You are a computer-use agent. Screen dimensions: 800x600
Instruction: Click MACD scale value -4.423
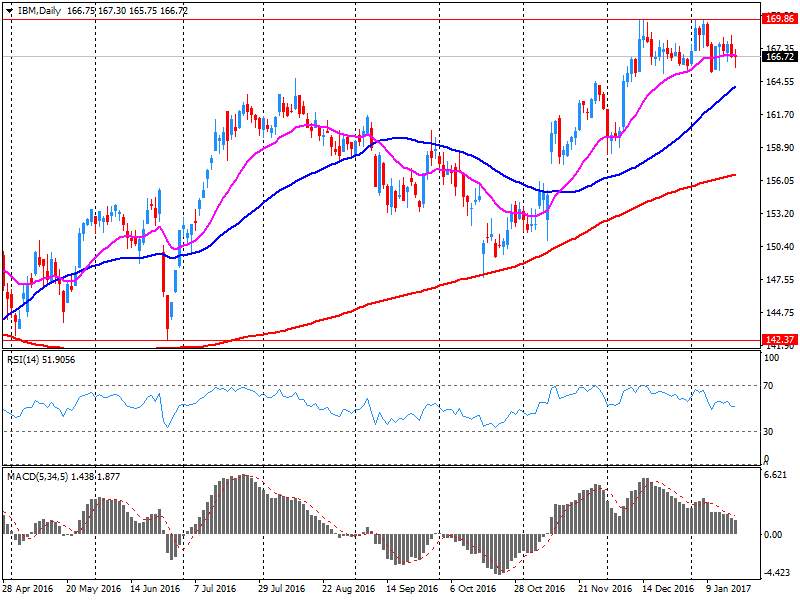click(x=776, y=572)
